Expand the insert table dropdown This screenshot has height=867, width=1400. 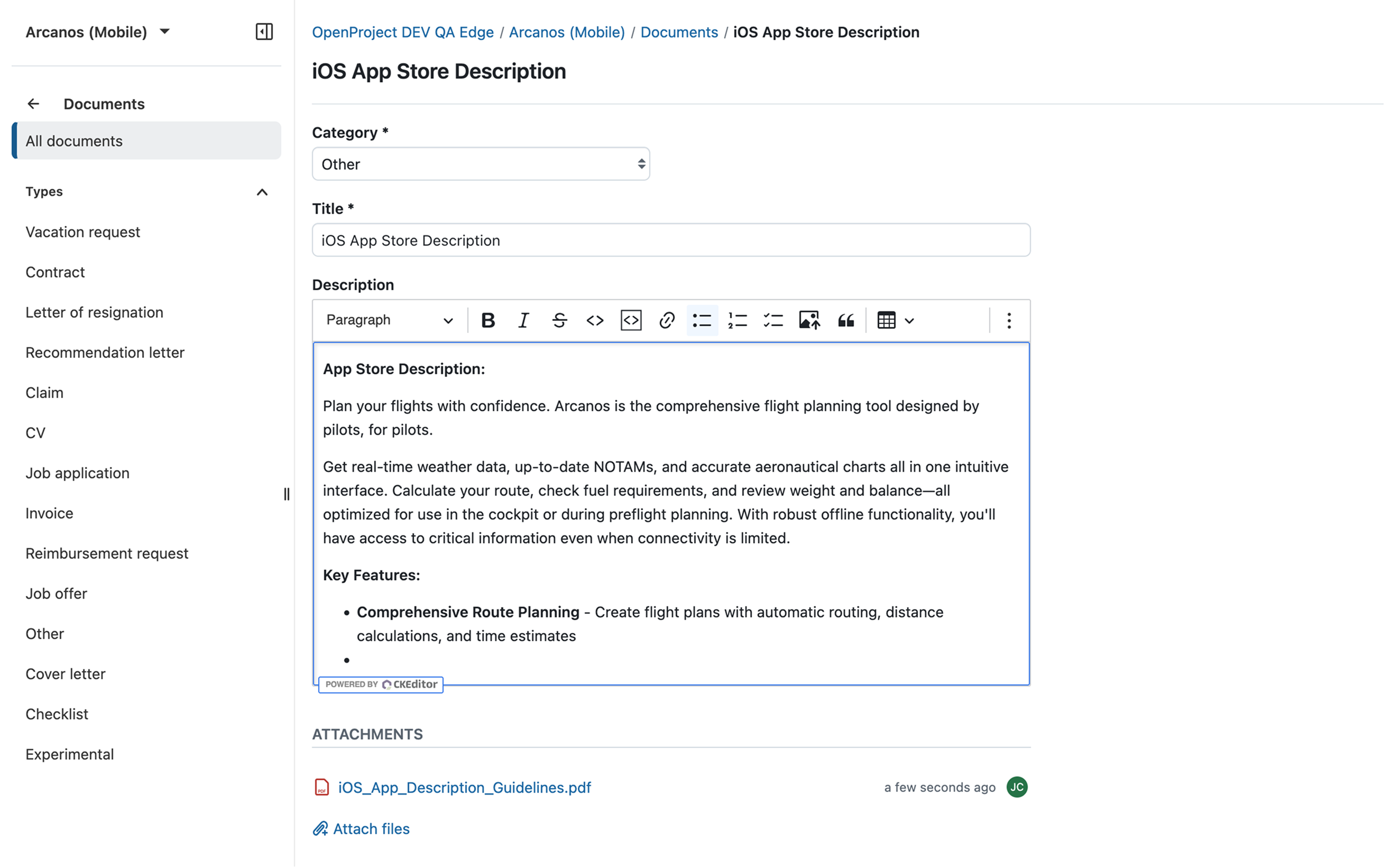click(x=909, y=320)
